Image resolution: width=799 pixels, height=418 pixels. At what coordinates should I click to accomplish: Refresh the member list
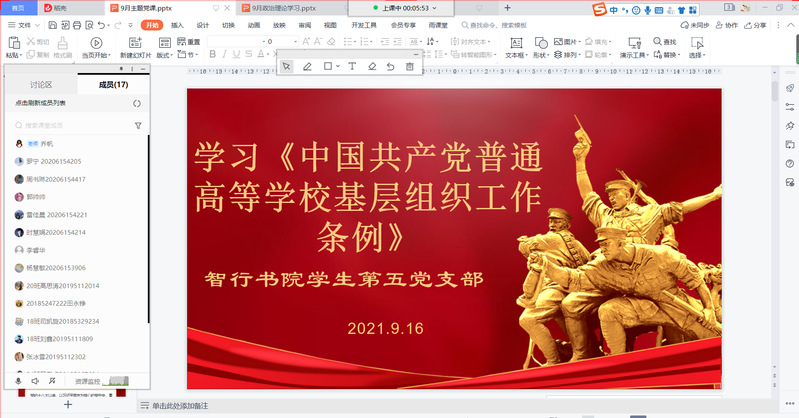point(137,103)
